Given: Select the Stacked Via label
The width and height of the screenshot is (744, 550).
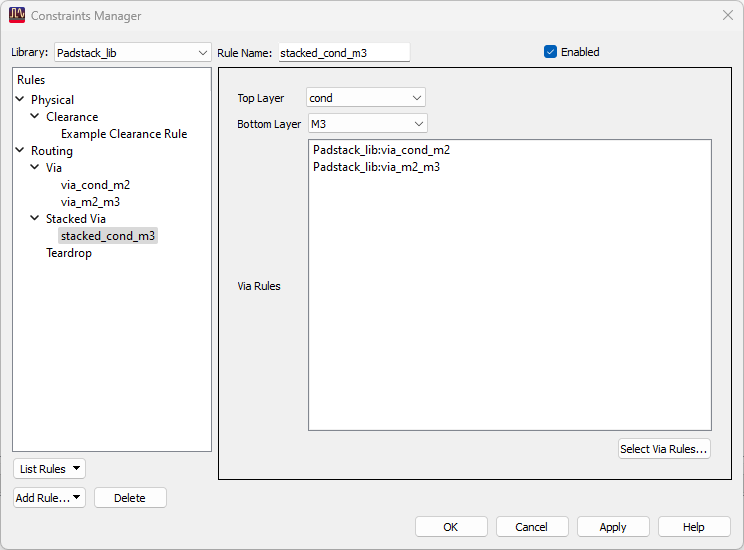Looking at the screenshot, I should tap(75, 219).
